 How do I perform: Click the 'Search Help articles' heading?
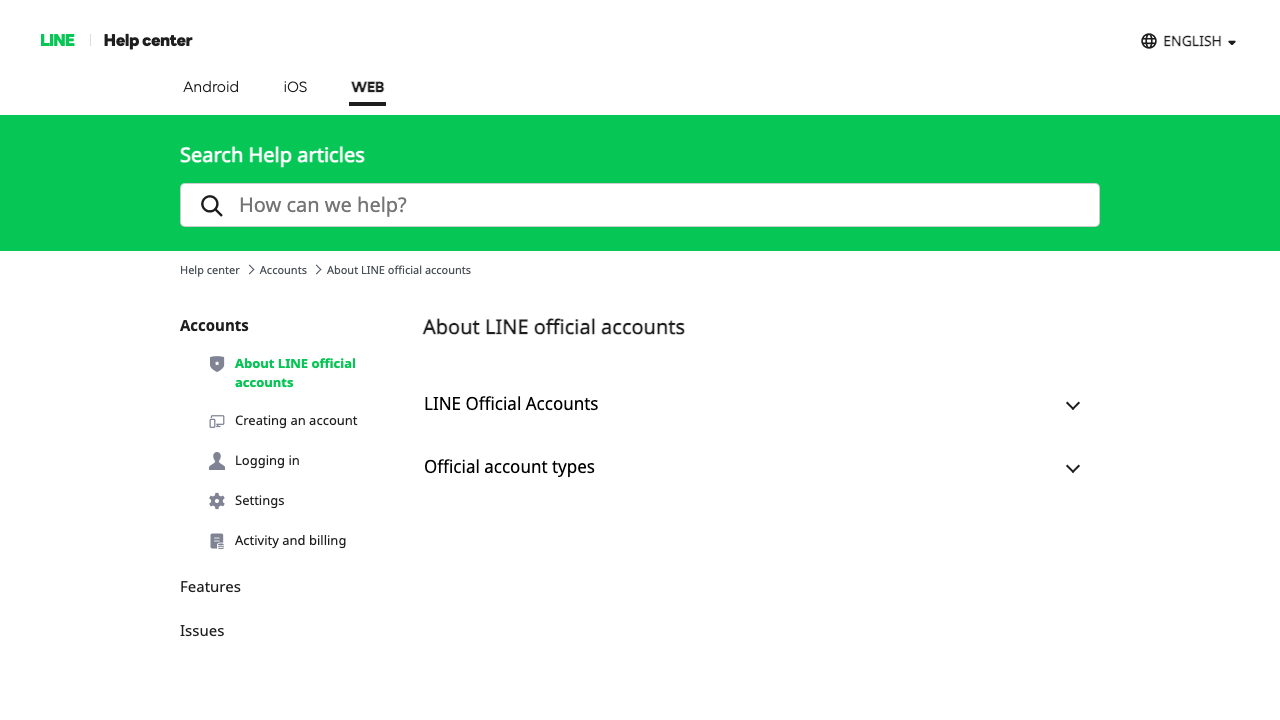272,155
